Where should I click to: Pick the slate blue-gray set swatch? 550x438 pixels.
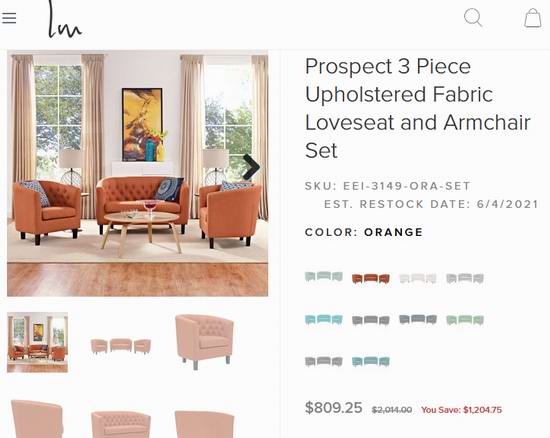pyautogui.click(x=418, y=319)
